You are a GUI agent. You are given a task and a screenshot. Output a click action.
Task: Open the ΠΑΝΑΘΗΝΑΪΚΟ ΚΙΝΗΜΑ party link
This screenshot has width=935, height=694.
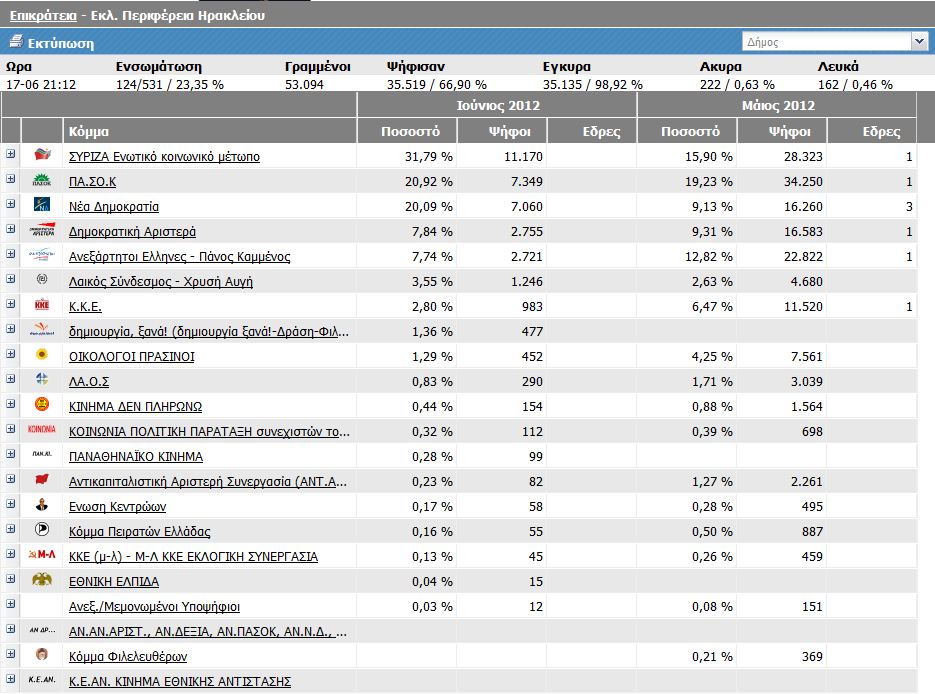point(135,457)
